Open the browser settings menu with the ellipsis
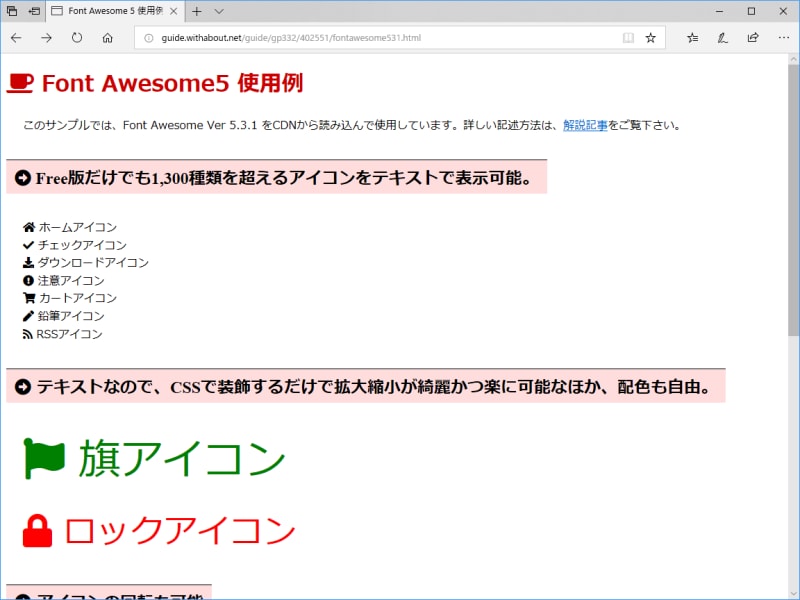This screenshot has width=800, height=600. coord(784,37)
